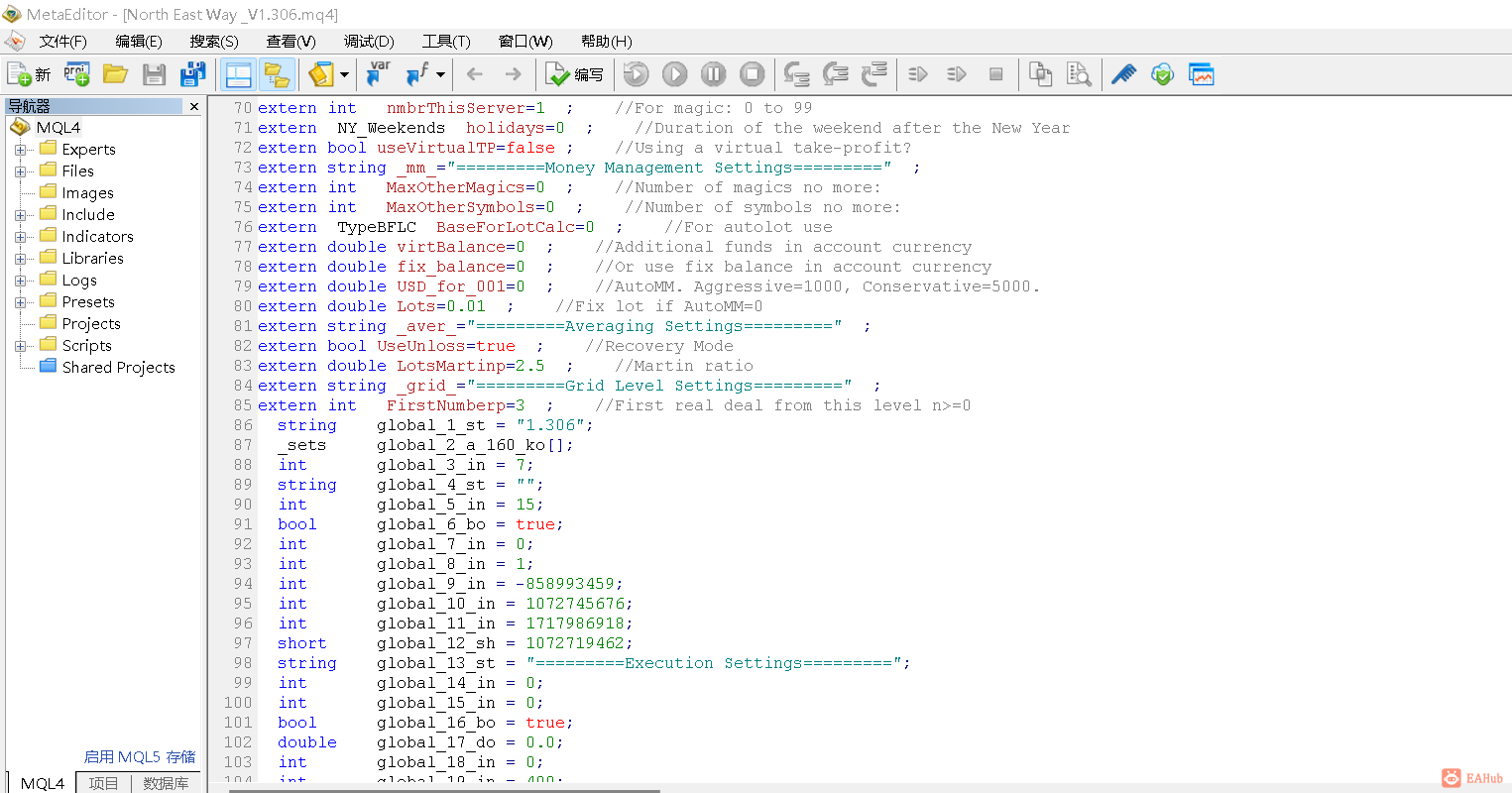Click the restart debugging circular icon

(637, 74)
